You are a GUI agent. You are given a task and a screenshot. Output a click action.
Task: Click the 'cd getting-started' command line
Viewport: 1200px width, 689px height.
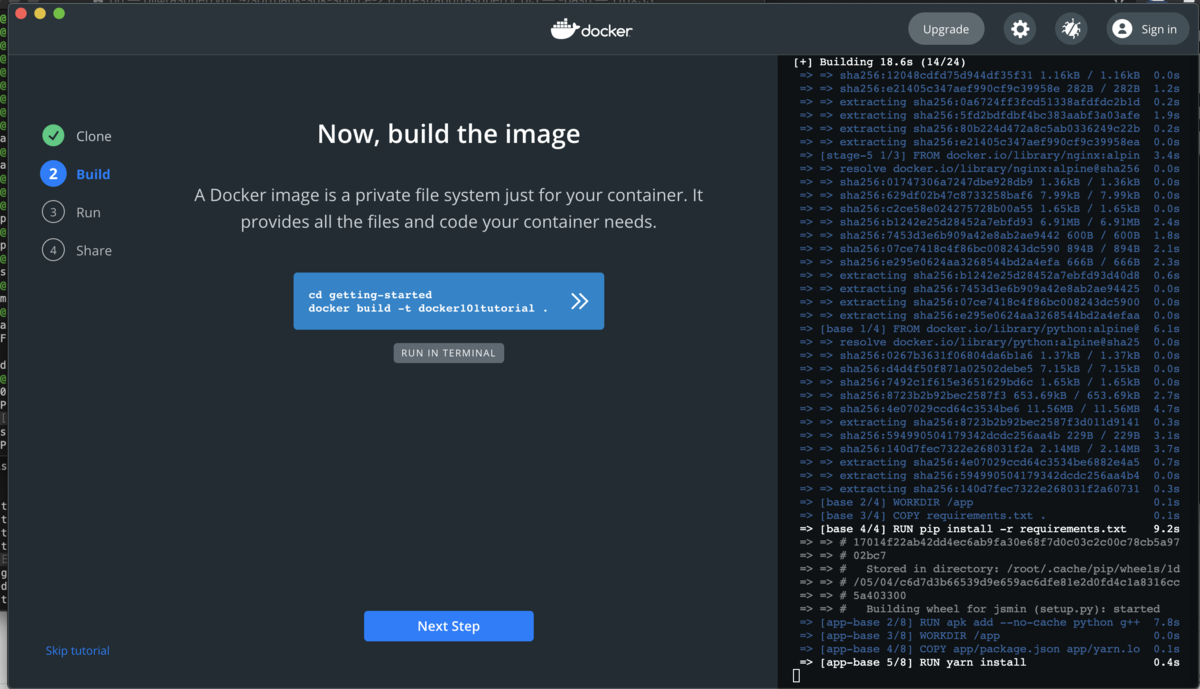click(370, 295)
